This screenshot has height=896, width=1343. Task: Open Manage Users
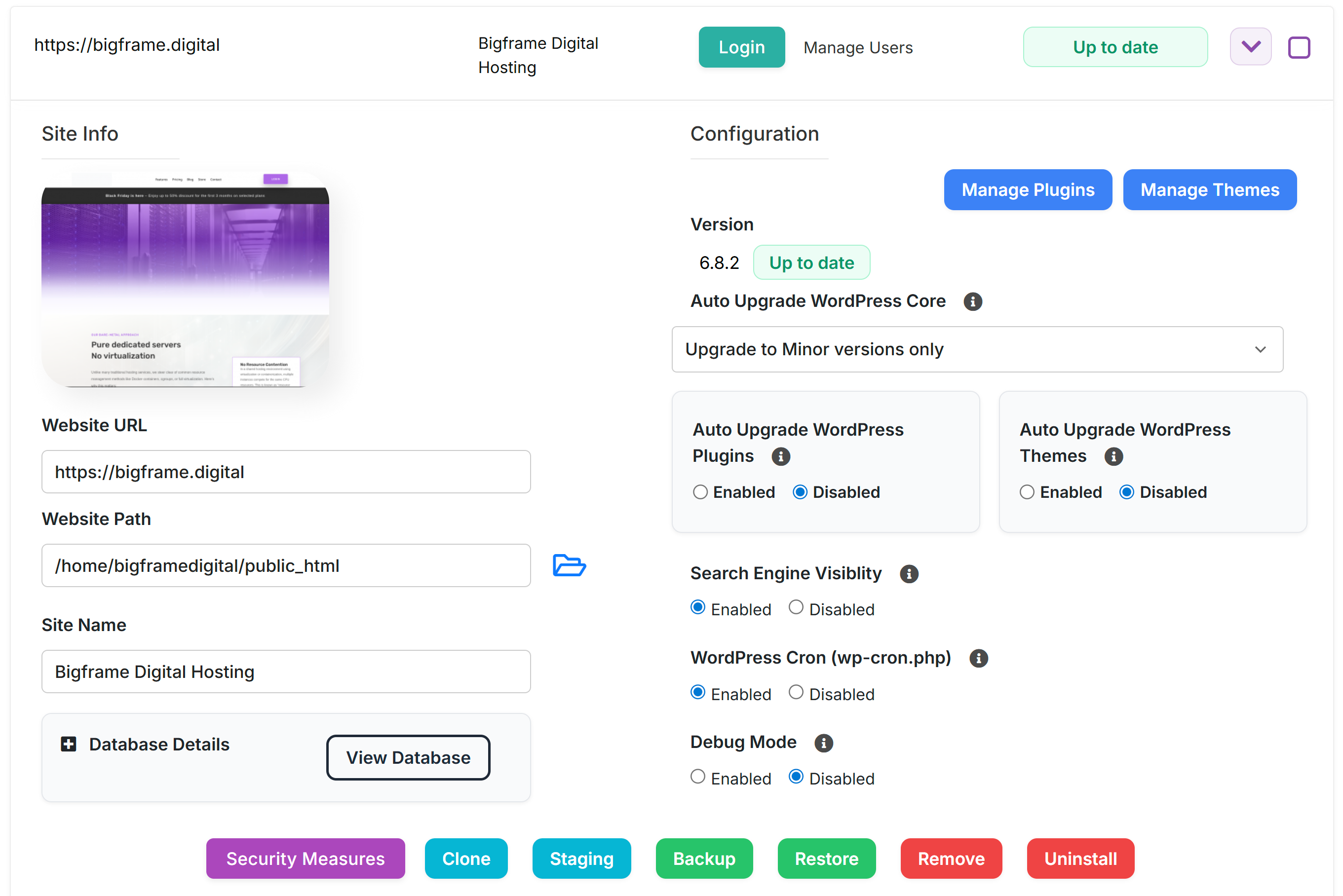click(x=858, y=47)
